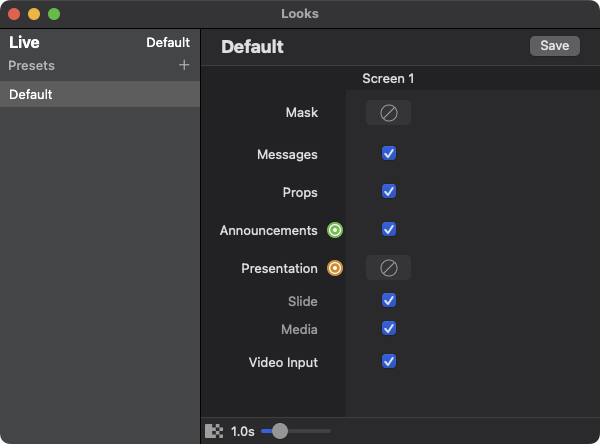This screenshot has height=444, width=600.
Task: Select the Default preset in sidebar
Action: click(100, 95)
